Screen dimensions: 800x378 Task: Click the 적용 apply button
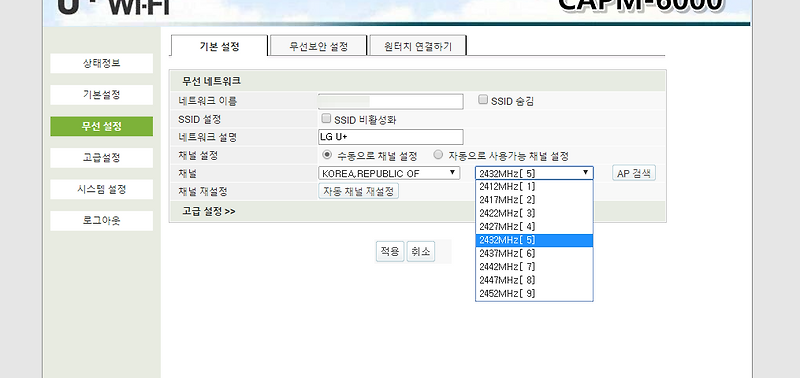tap(390, 251)
